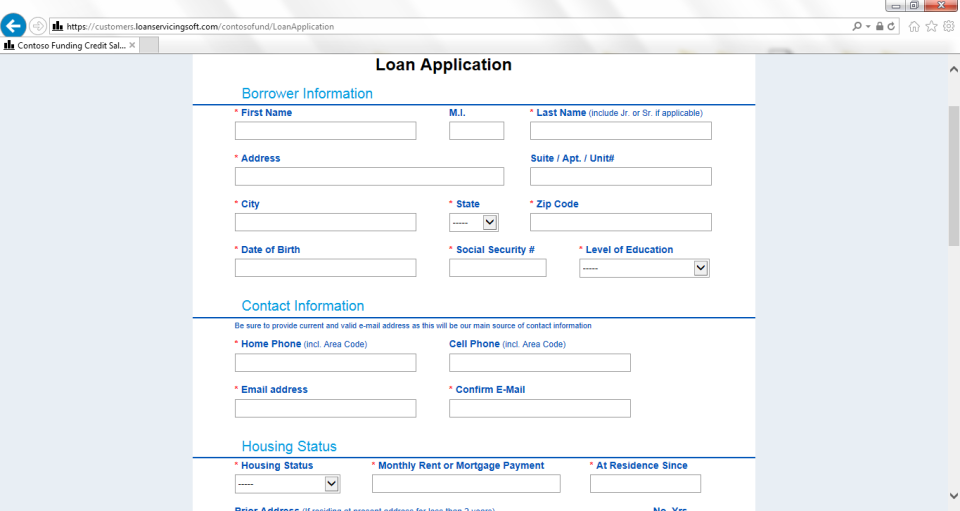
Task: Click the browser Forward arrow button
Action: pyautogui.click(x=37, y=26)
